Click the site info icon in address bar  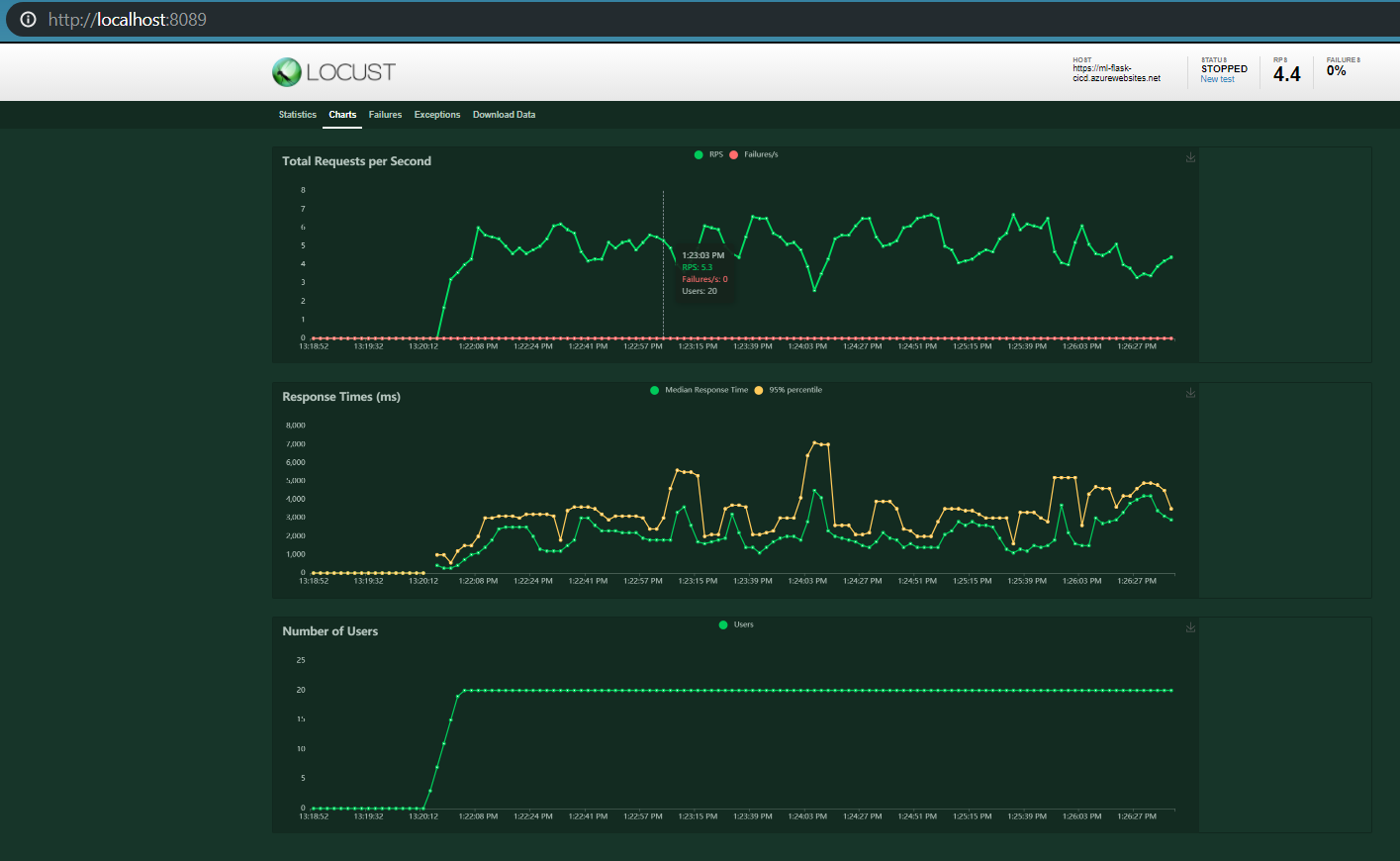(x=27, y=19)
